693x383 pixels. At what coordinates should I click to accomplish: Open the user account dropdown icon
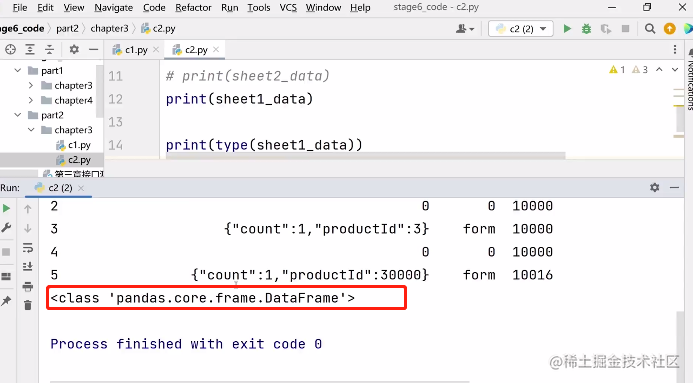click(x=465, y=29)
